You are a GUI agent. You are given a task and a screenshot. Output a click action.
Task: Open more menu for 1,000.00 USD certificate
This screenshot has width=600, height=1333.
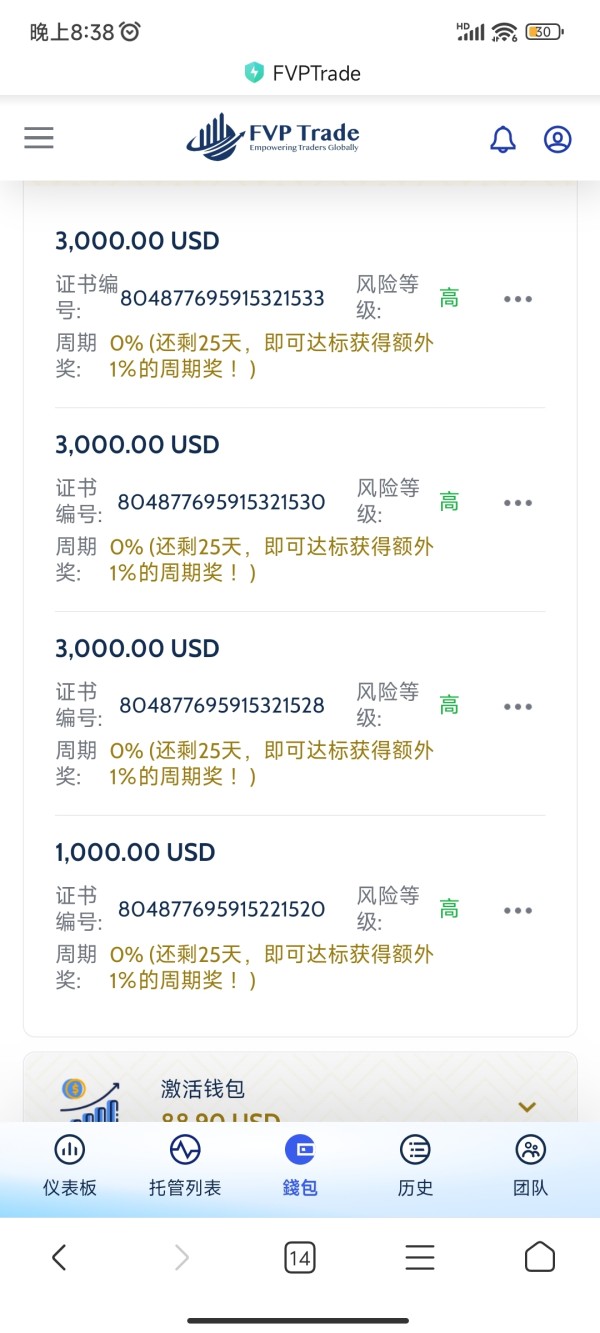coord(518,911)
